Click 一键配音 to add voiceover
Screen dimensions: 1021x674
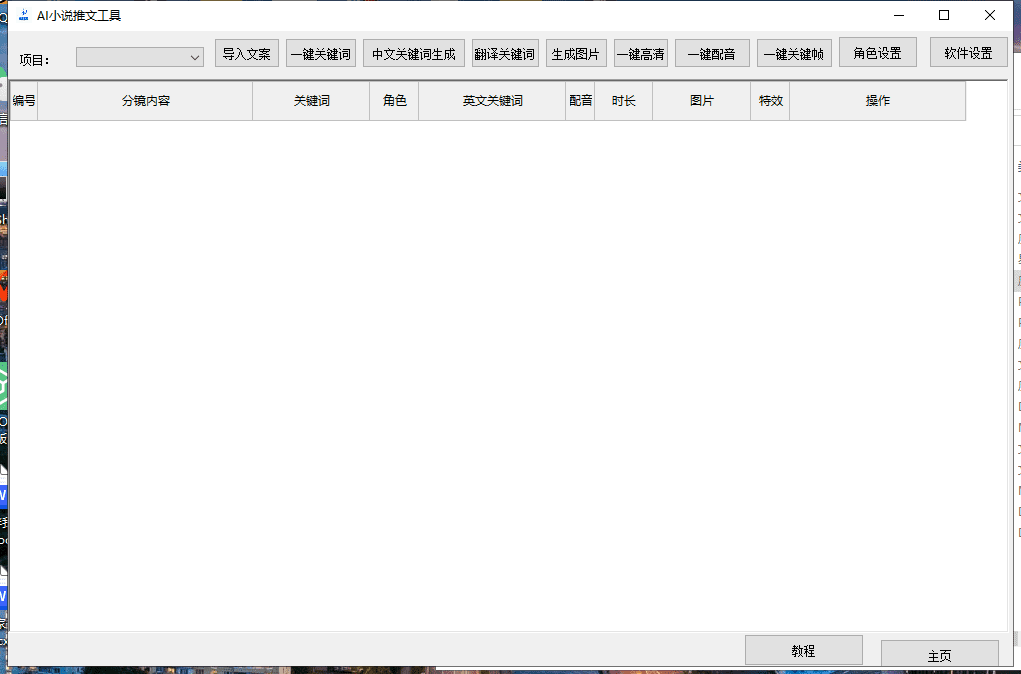click(x=712, y=53)
